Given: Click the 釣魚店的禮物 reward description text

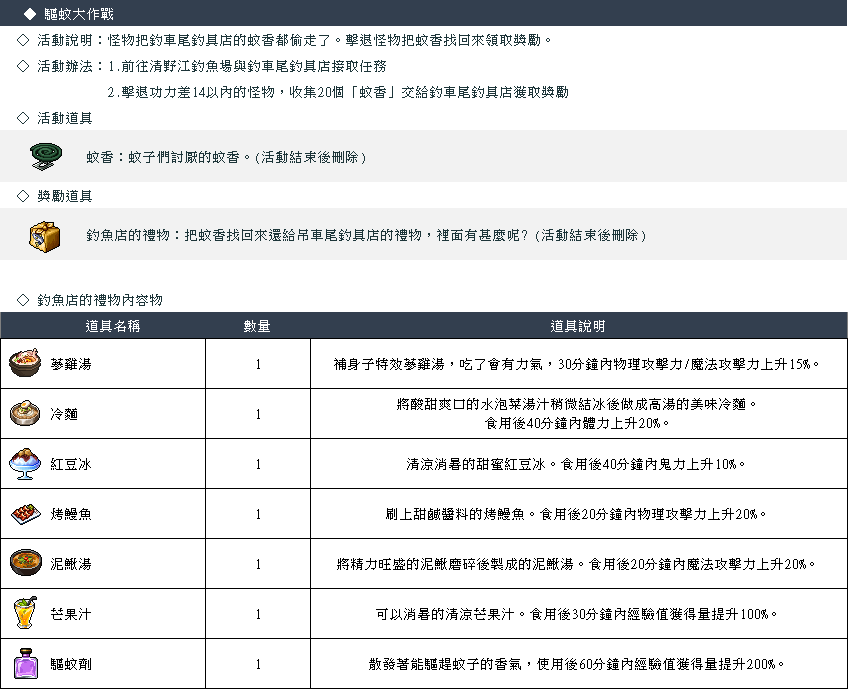Looking at the screenshot, I should (366, 235).
